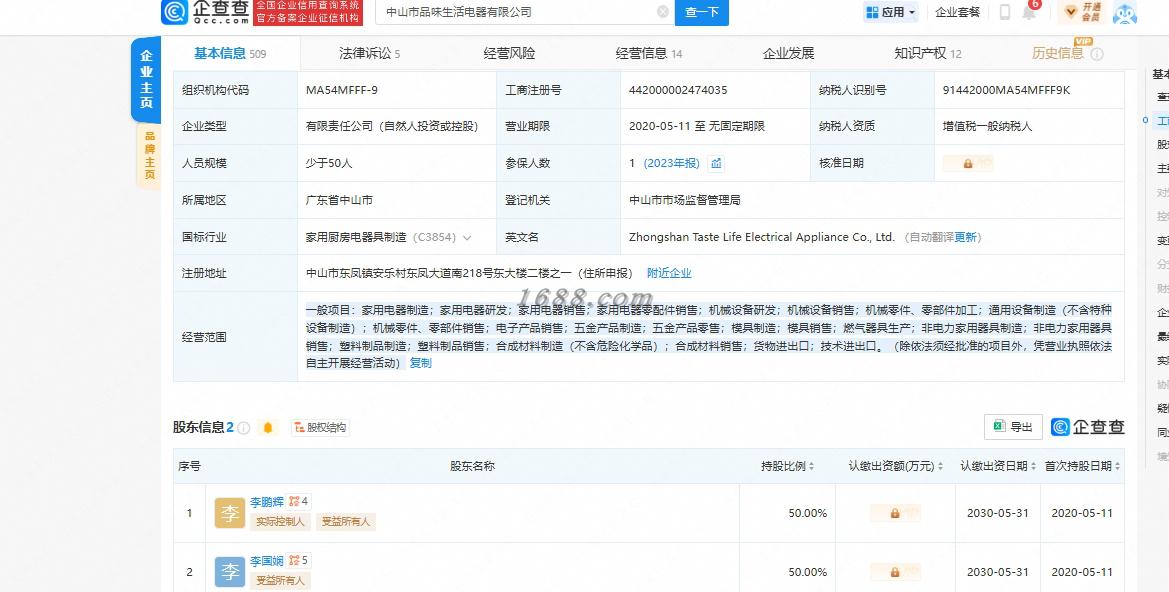Open the user avatar in header

(x=1124, y=12)
